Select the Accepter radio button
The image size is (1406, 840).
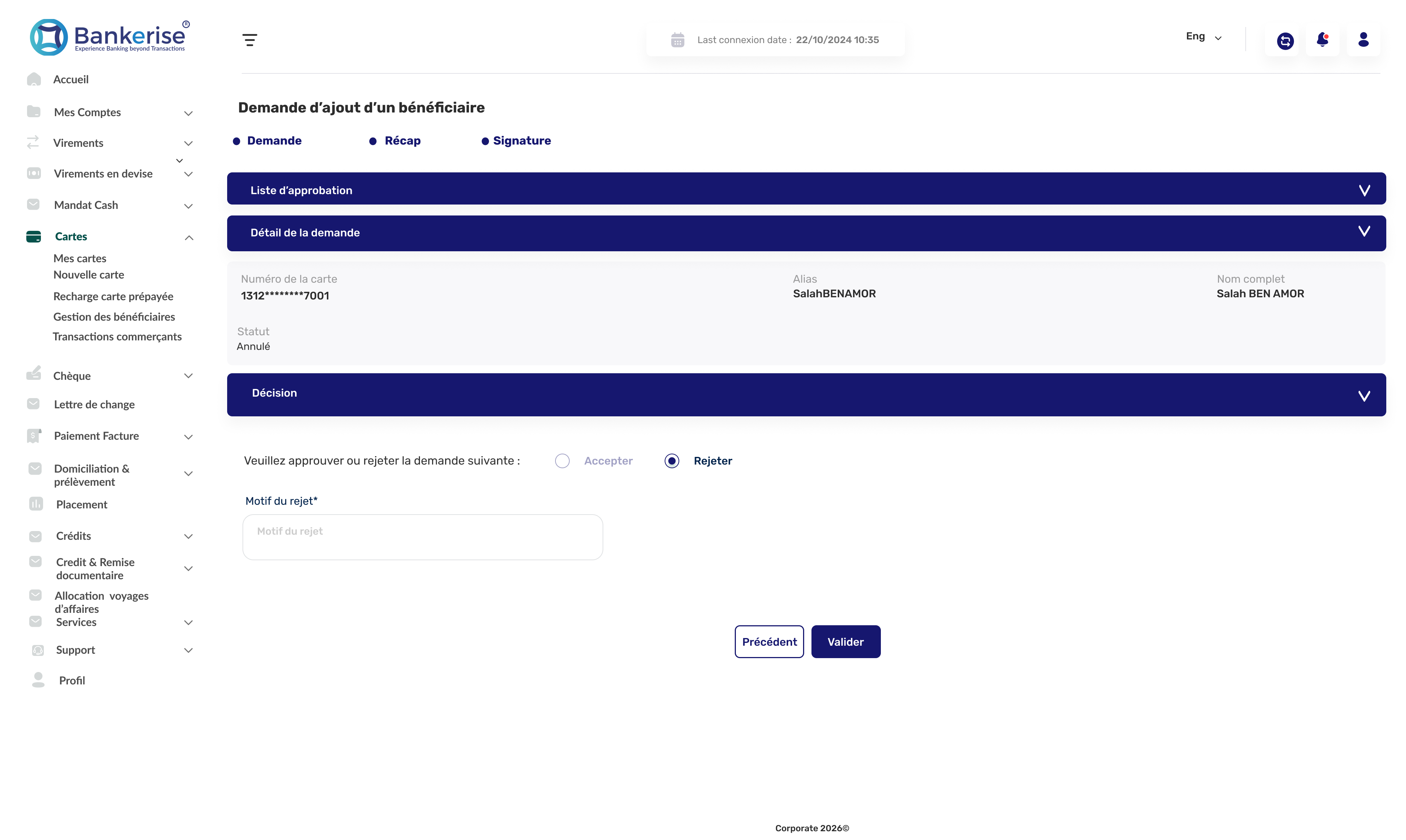tap(562, 461)
